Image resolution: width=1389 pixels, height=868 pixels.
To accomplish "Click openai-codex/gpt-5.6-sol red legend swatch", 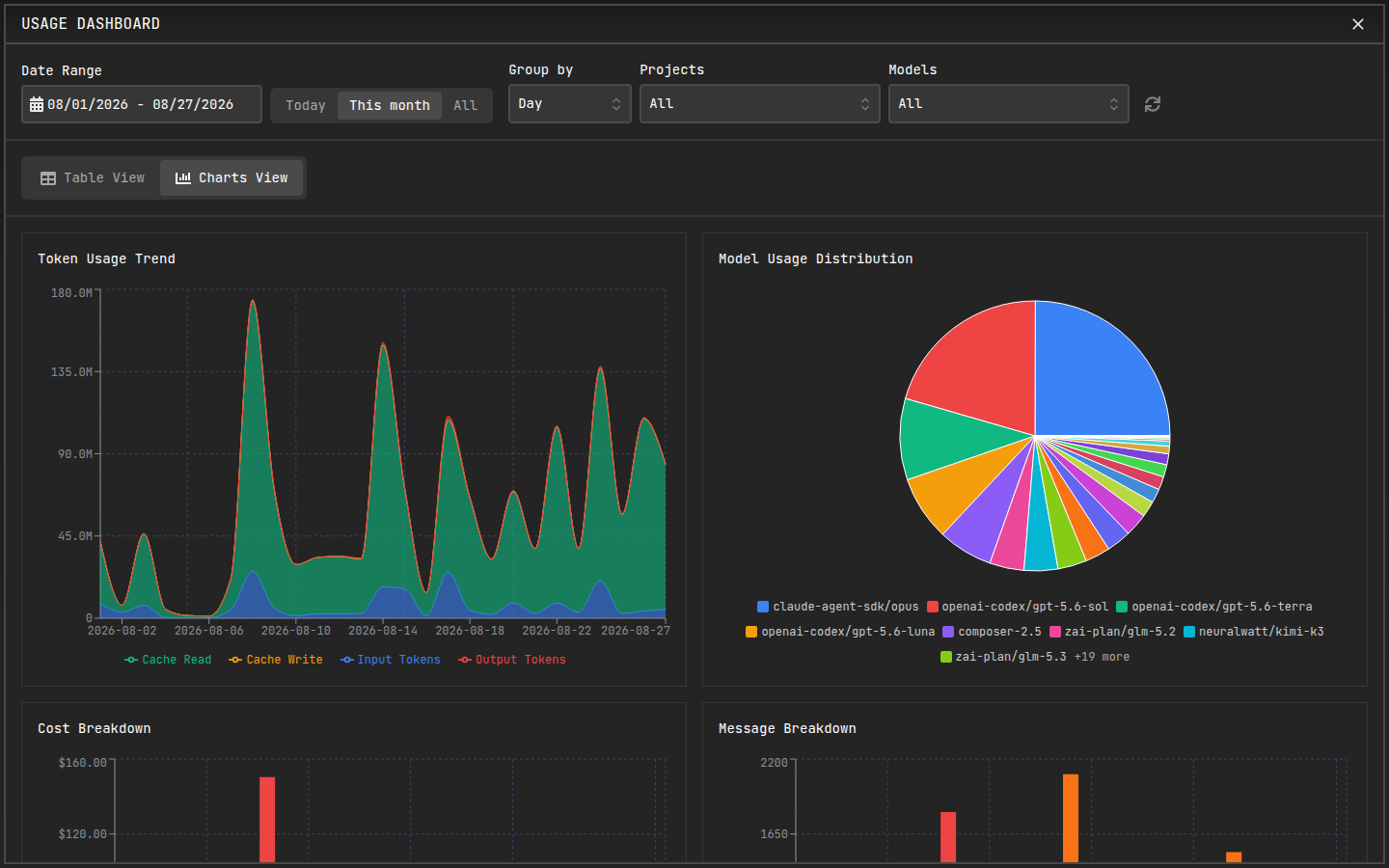I will pos(933,607).
